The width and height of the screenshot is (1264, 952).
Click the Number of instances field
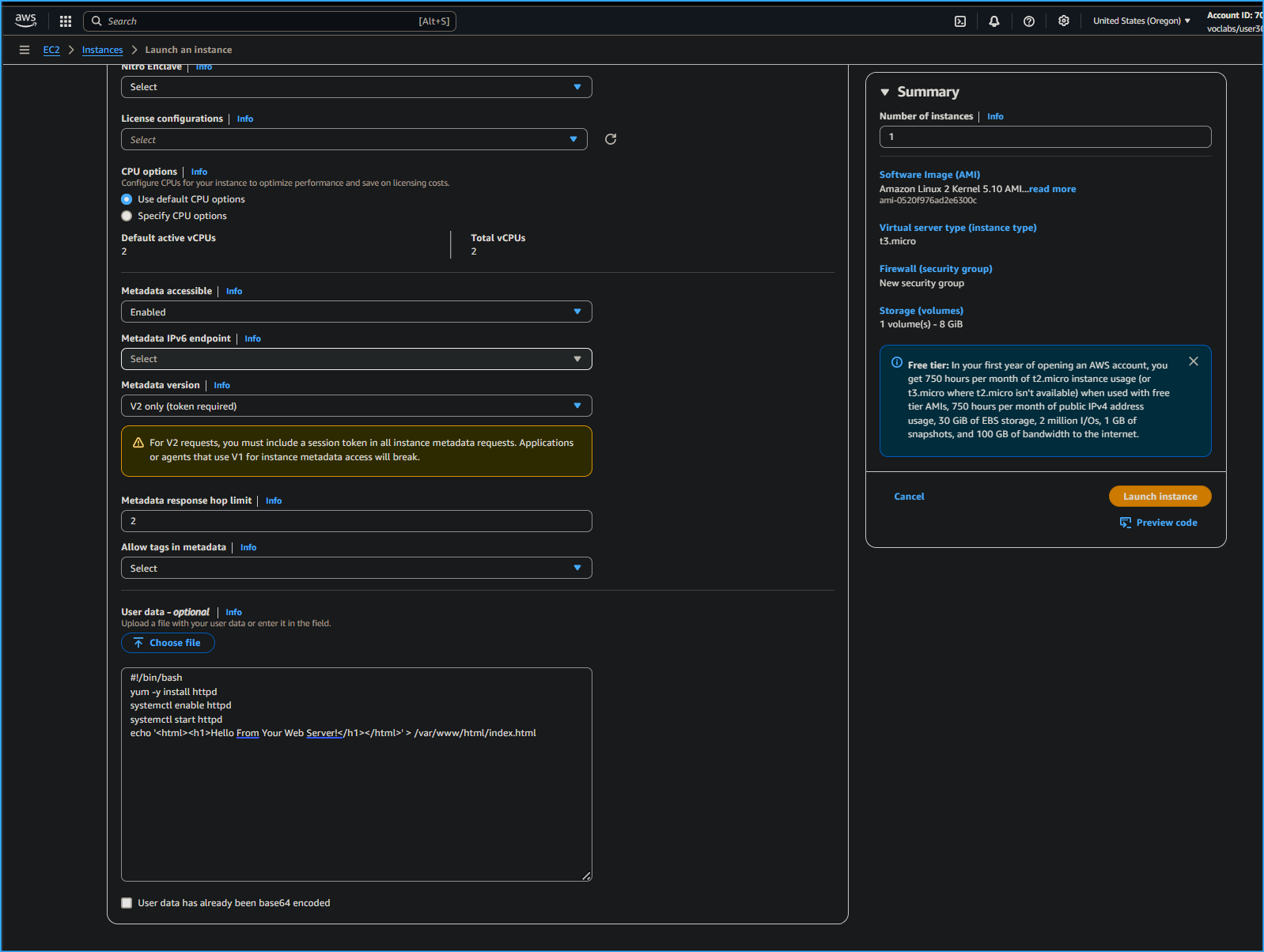1045,137
